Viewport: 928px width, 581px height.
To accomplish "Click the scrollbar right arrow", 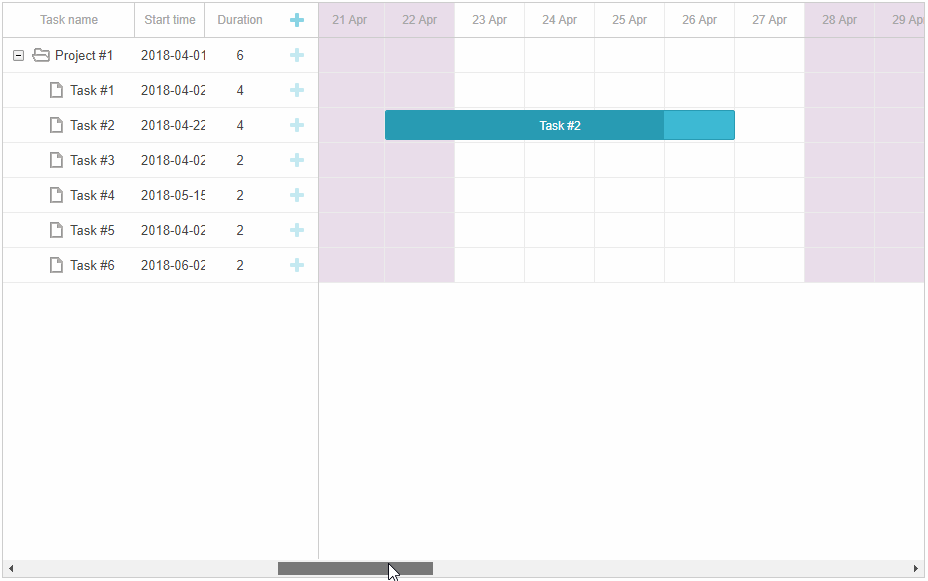I will pyautogui.click(x=916, y=569).
